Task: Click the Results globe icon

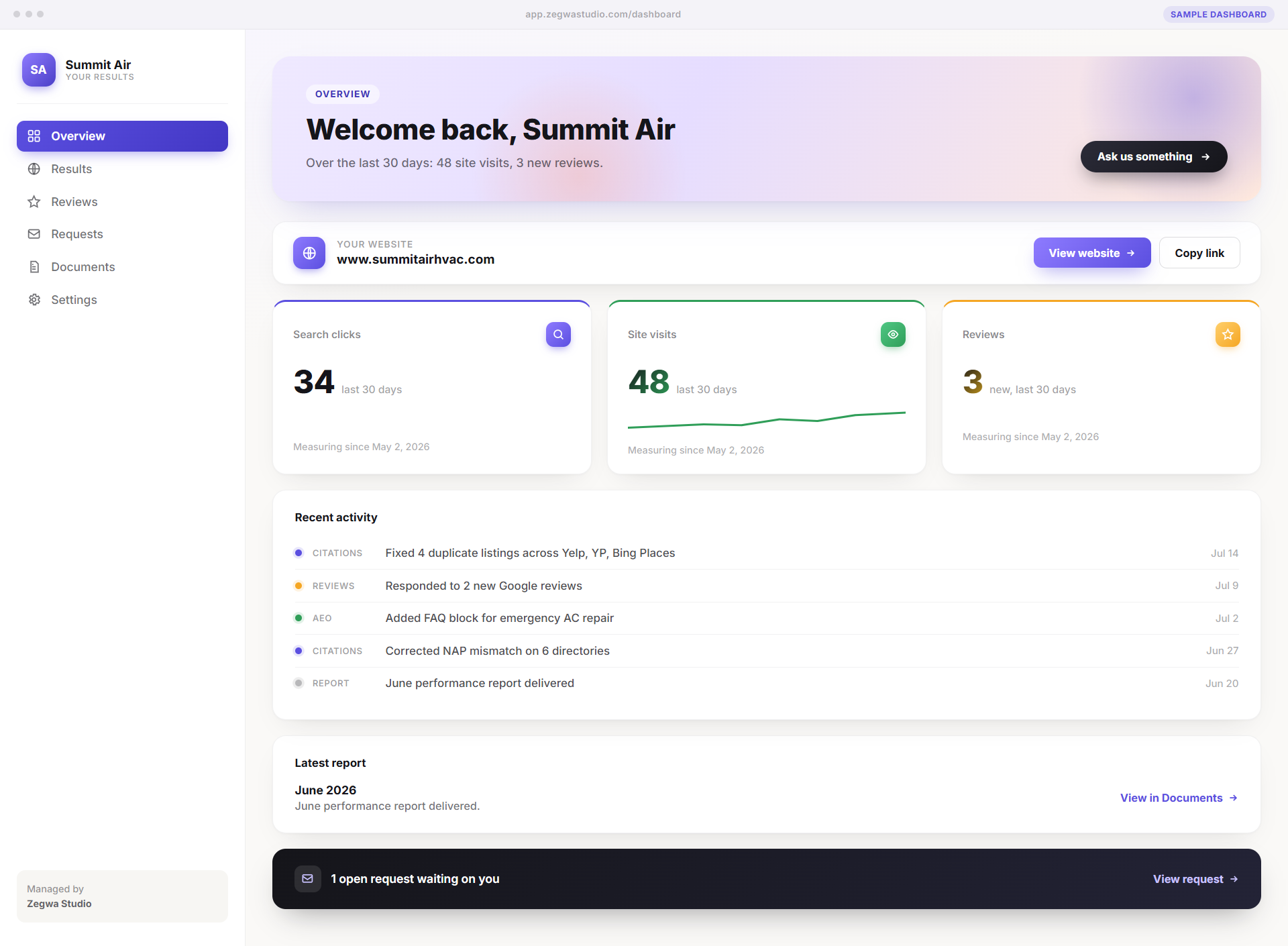Action: [34, 169]
